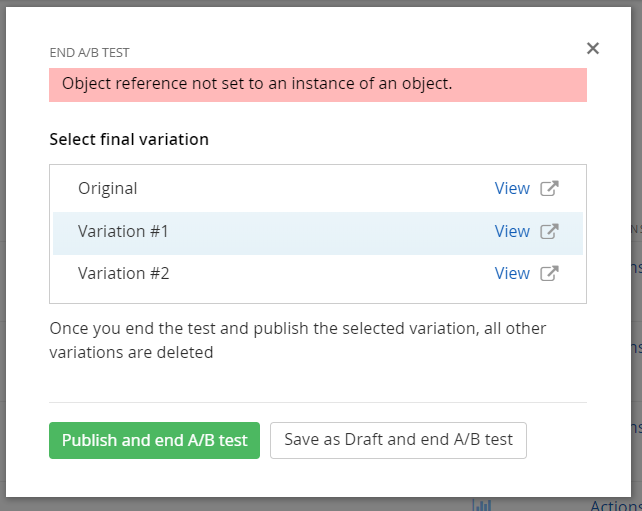Click Publish and end A/B test
This screenshot has width=642, height=511.
click(154, 440)
